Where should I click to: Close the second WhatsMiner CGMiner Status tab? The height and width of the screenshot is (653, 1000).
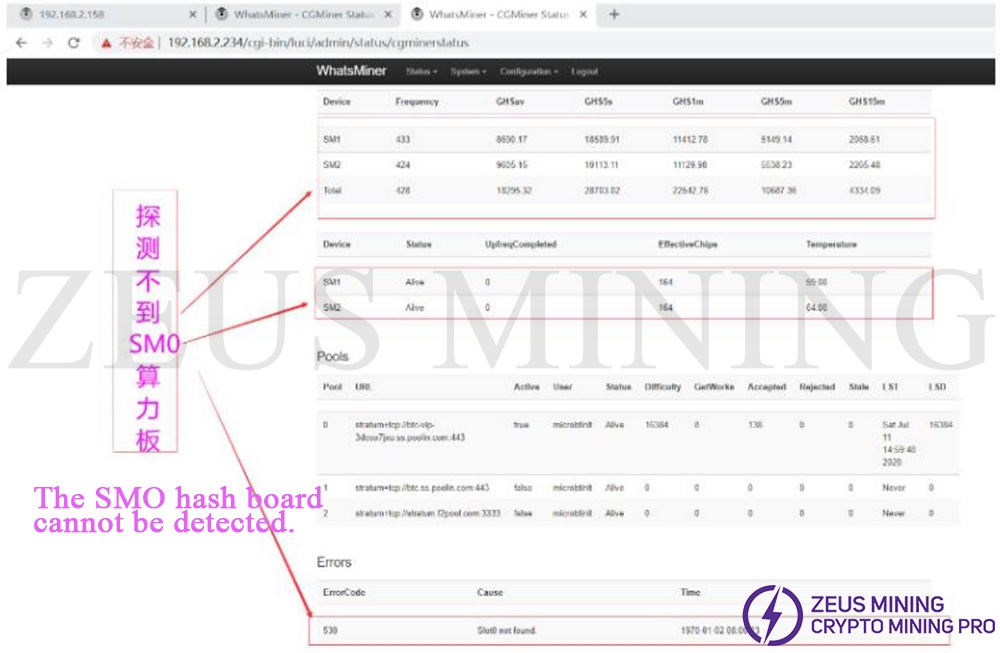click(x=388, y=15)
